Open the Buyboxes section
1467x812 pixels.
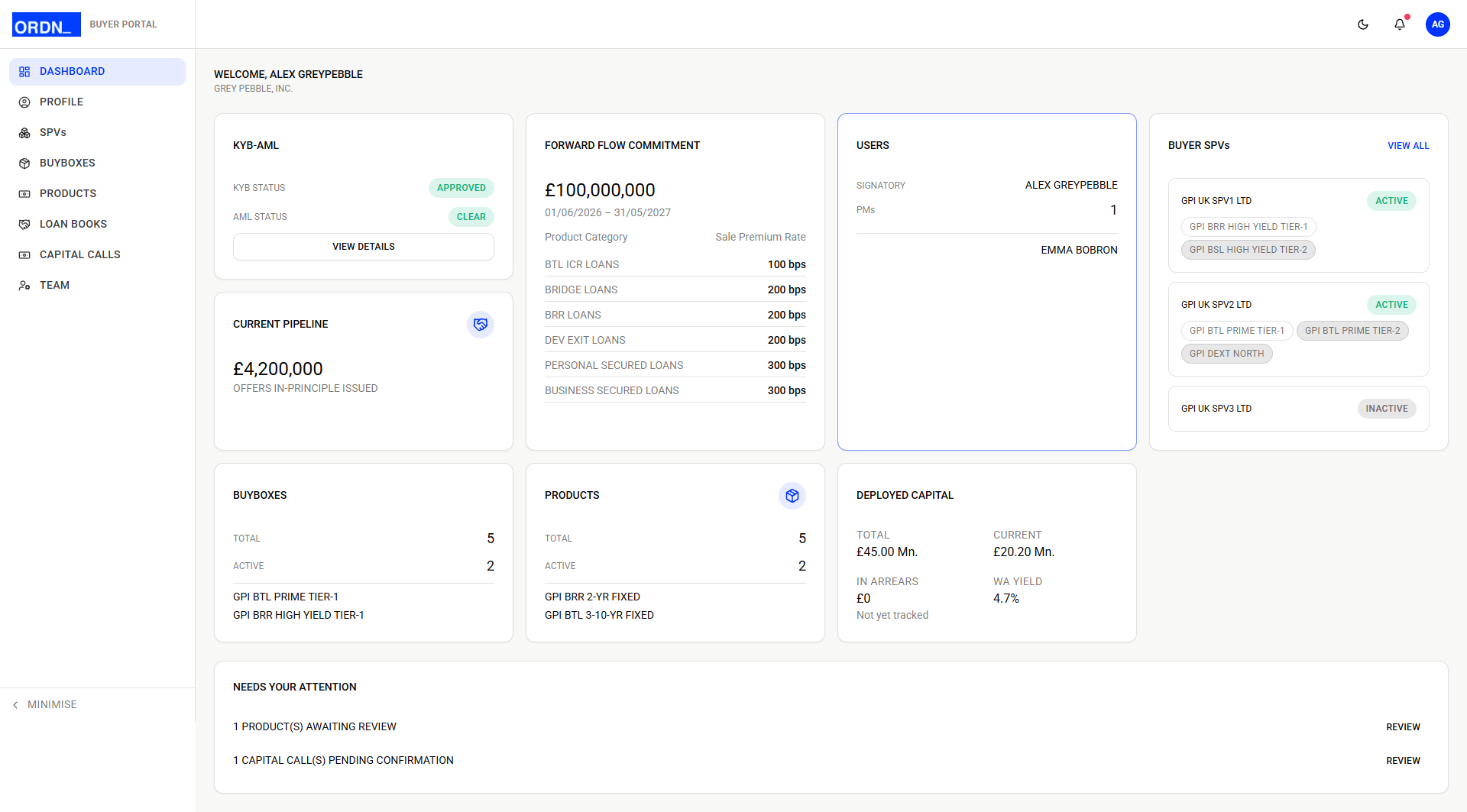[x=97, y=163]
